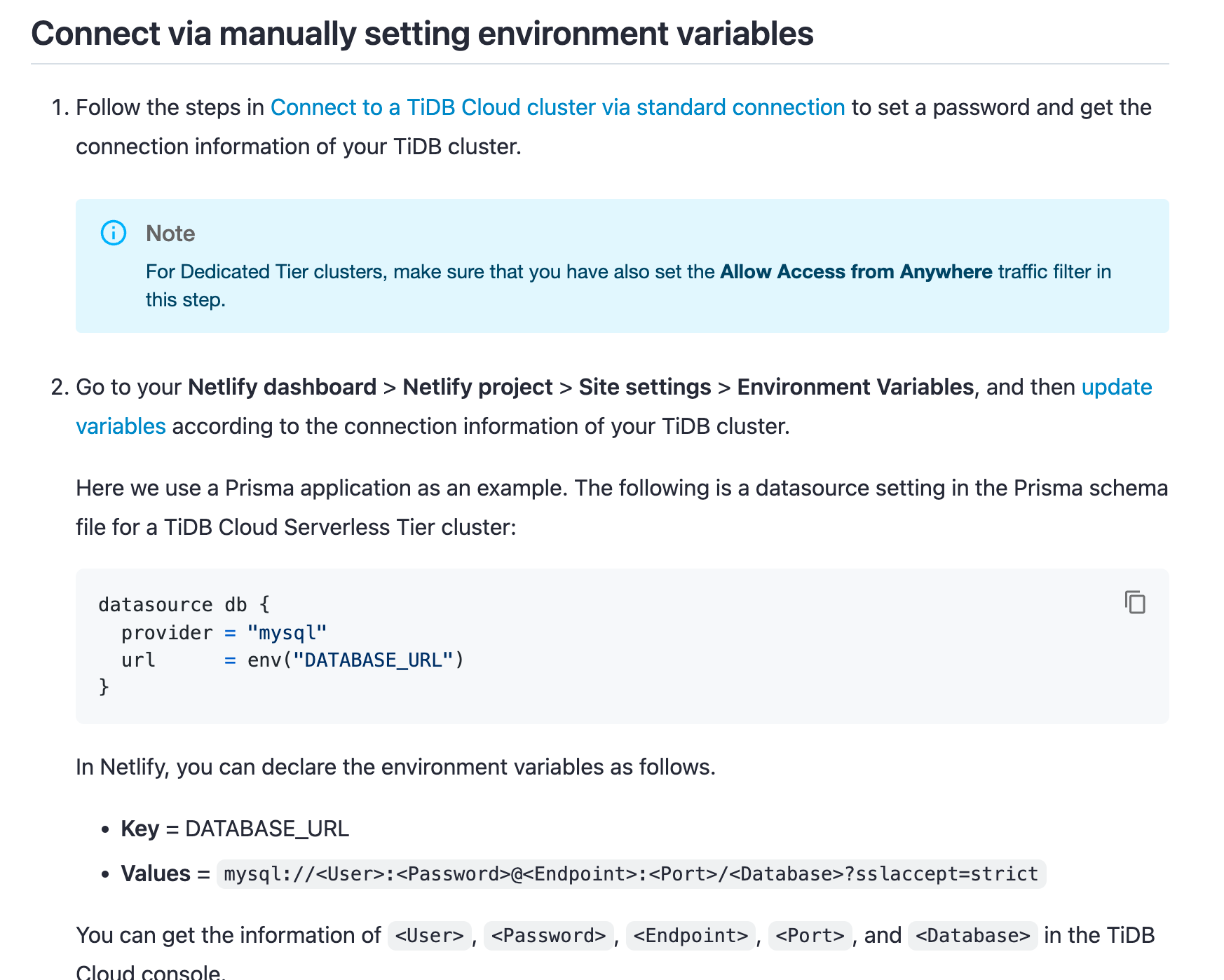This screenshot has width=1224, height=980.
Task: Click the info icon beside Note
Action: pyautogui.click(x=114, y=233)
